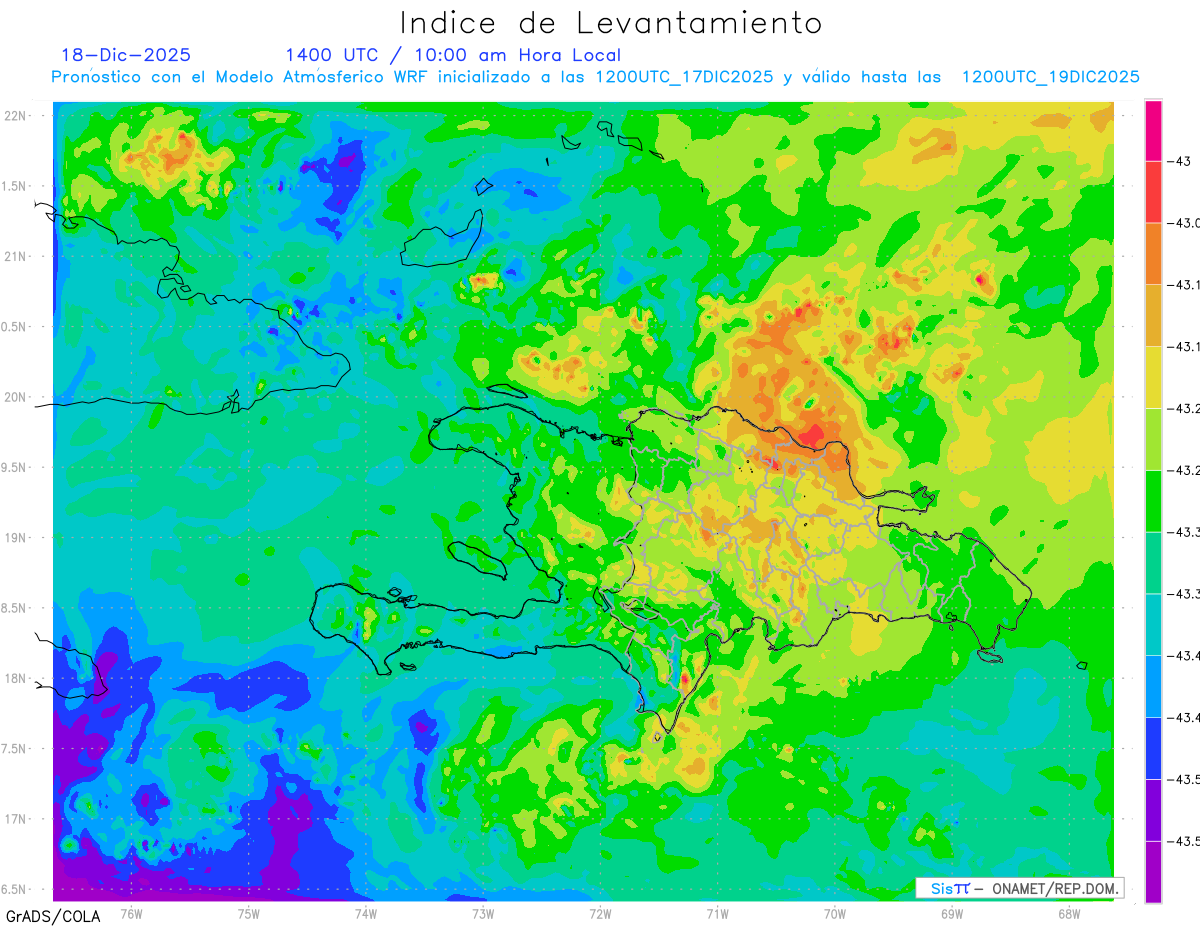Click the "75W" longitude label
The width and height of the screenshot is (1200, 927).
pos(248,913)
